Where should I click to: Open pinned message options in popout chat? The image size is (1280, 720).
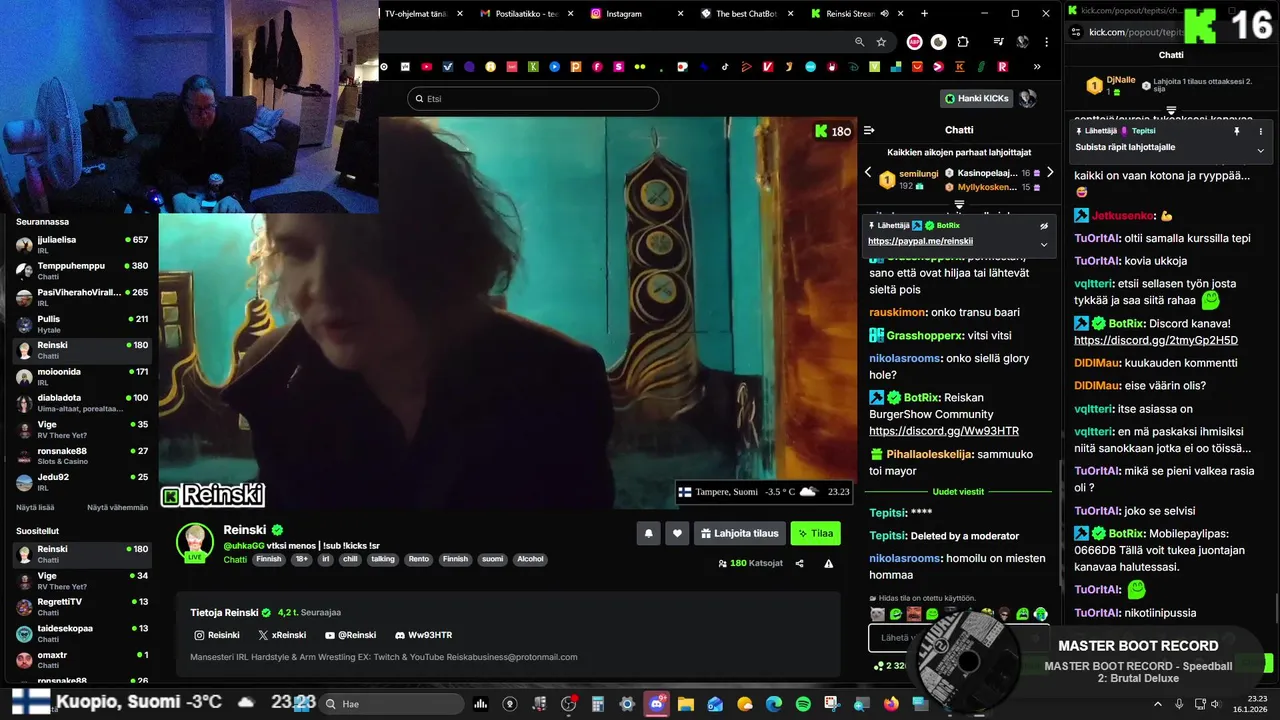pyautogui.click(x=1260, y=131)
